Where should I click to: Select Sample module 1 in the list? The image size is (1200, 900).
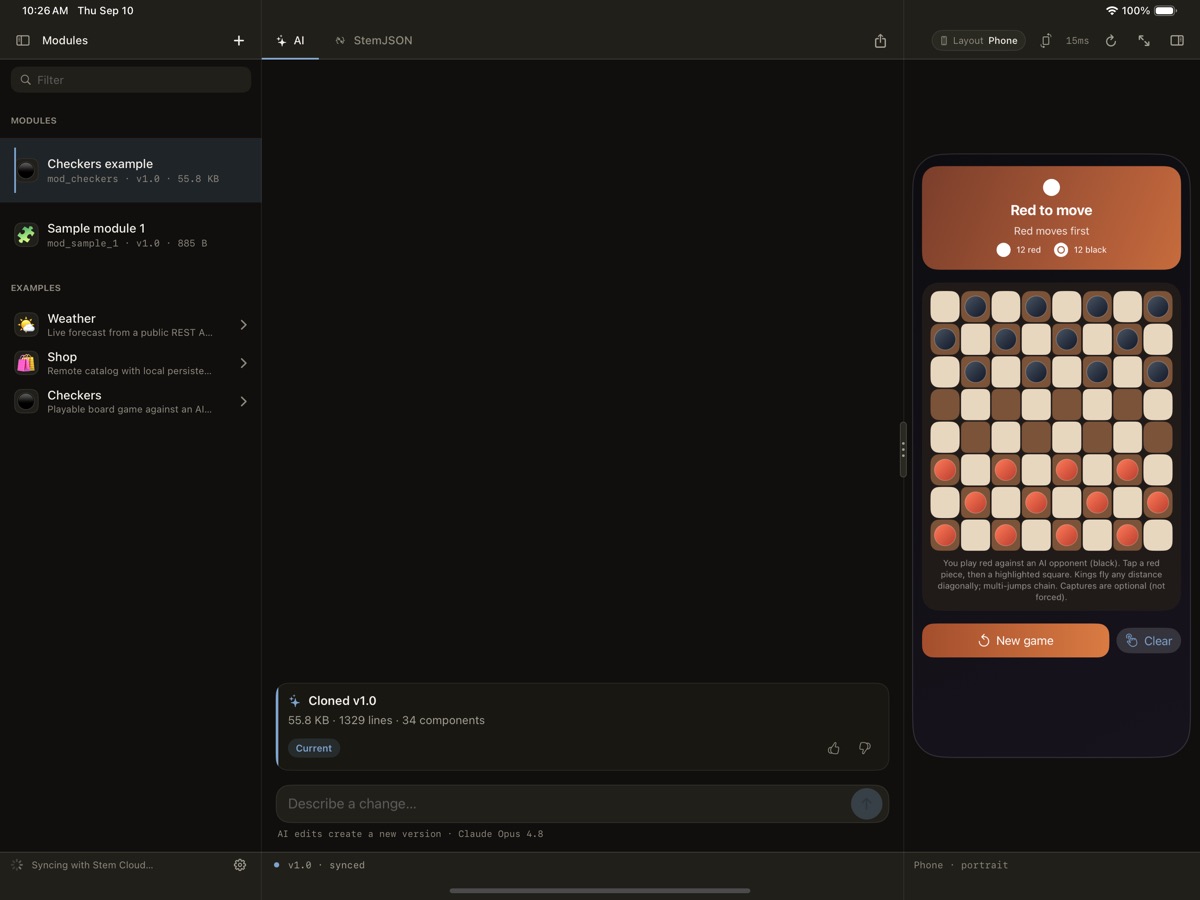click(x=131, y=235)
